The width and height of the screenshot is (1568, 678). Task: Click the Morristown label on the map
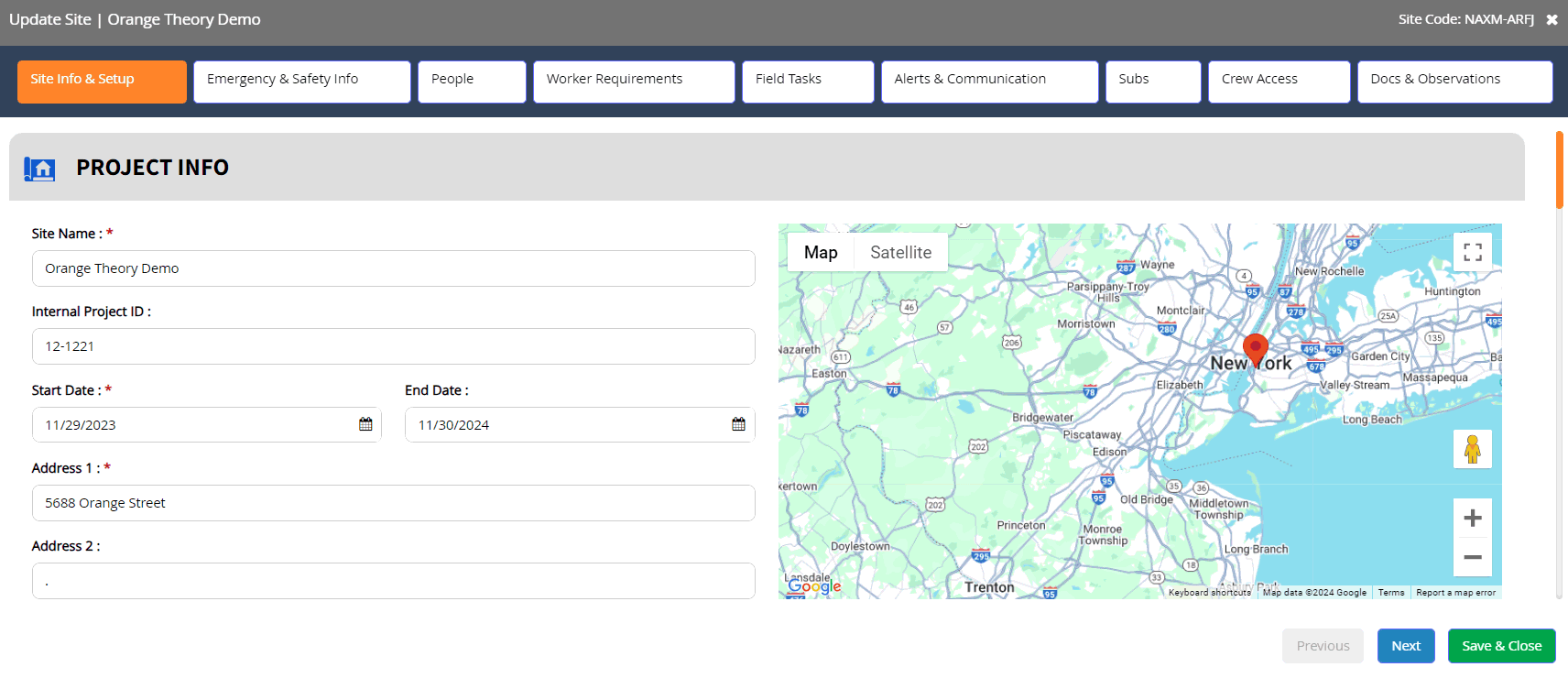point(1086,323)
